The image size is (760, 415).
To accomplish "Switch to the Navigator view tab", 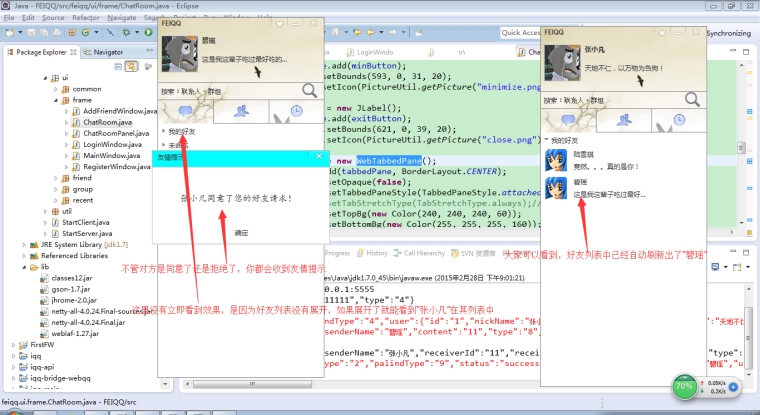I will 103,52.
